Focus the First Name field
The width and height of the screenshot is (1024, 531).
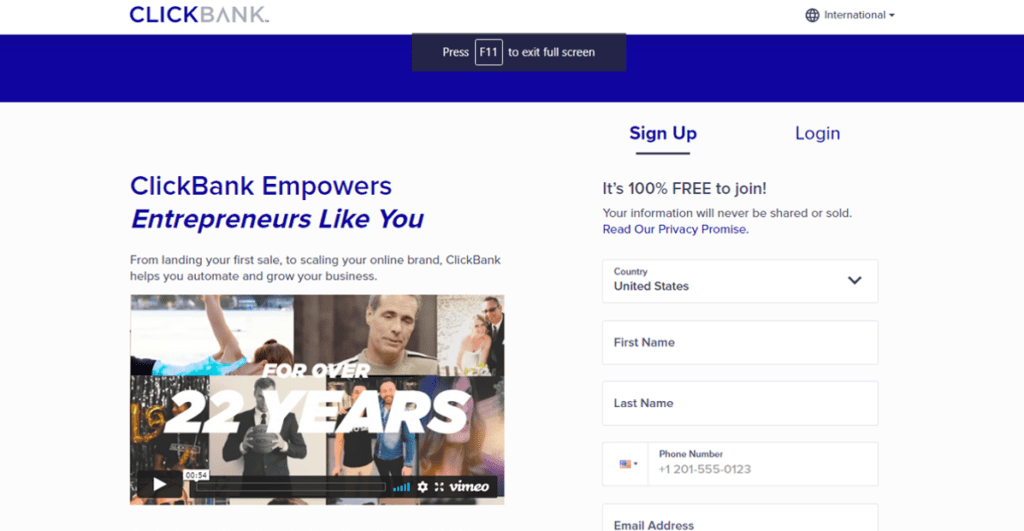[740, 342]
